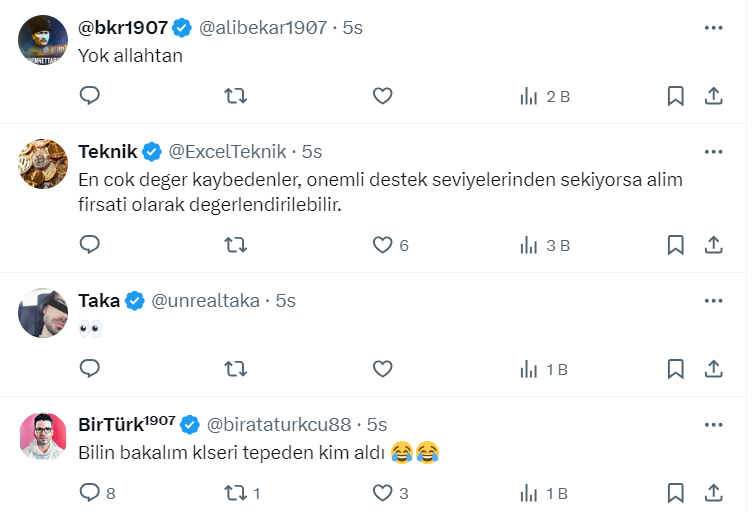Viewport: 752px width, 512px height.
Task: Bookmark the Taka tweet
Action: pyautogui.click(x=675, y=369)
